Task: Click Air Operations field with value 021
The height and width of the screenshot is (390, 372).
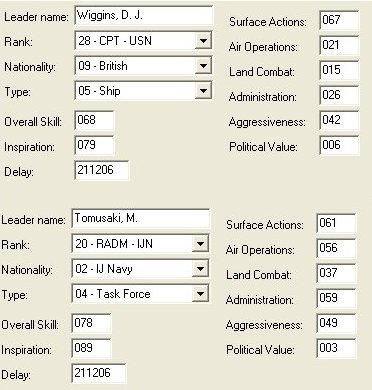Action: pyautogui.click(x=339, y=45)
